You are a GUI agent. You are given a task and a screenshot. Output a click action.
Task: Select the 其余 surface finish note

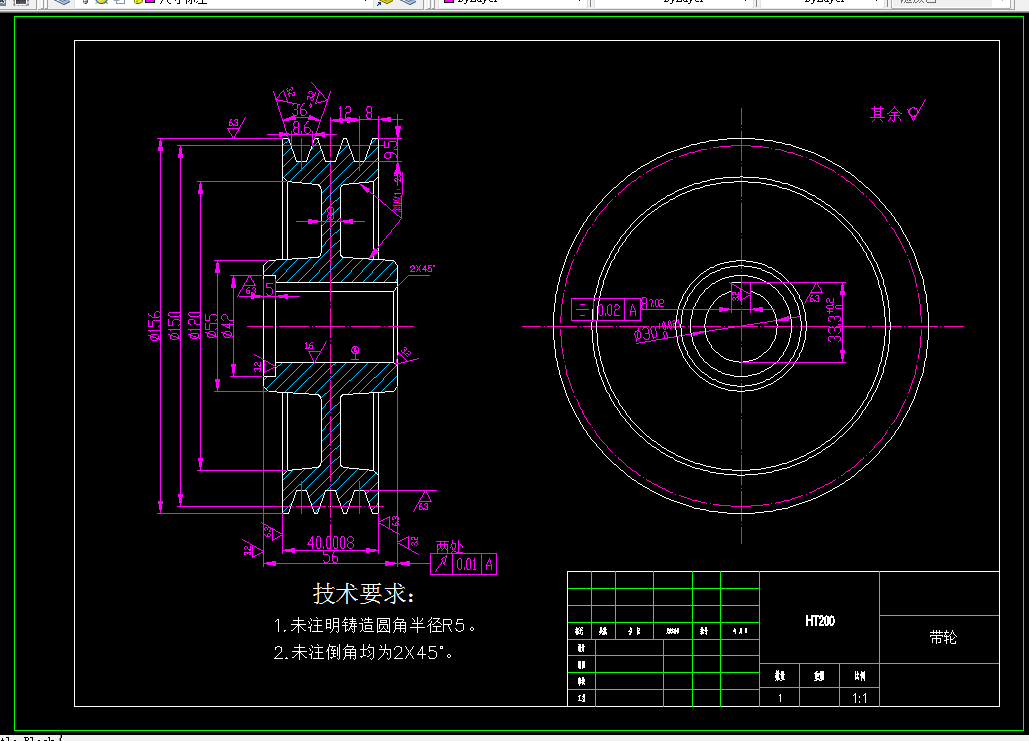click(886, 114)
